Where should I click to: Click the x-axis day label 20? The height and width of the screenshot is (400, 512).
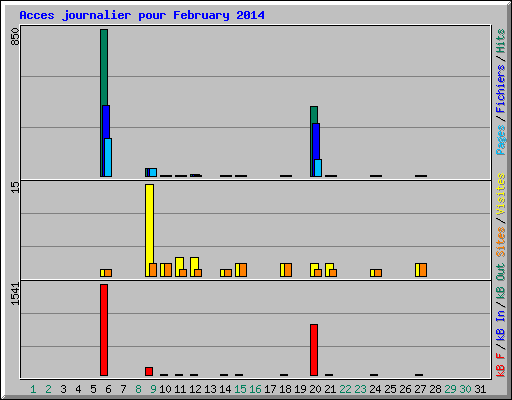click(315, 389)
